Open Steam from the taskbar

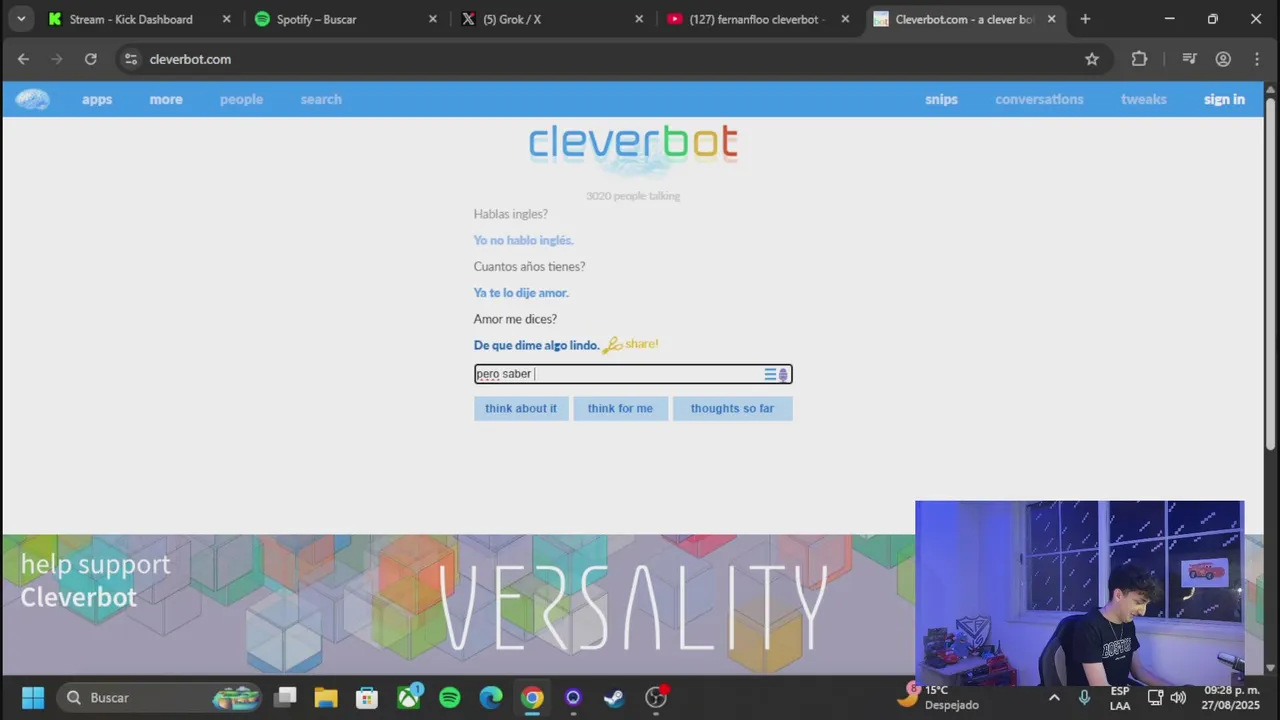614,697
